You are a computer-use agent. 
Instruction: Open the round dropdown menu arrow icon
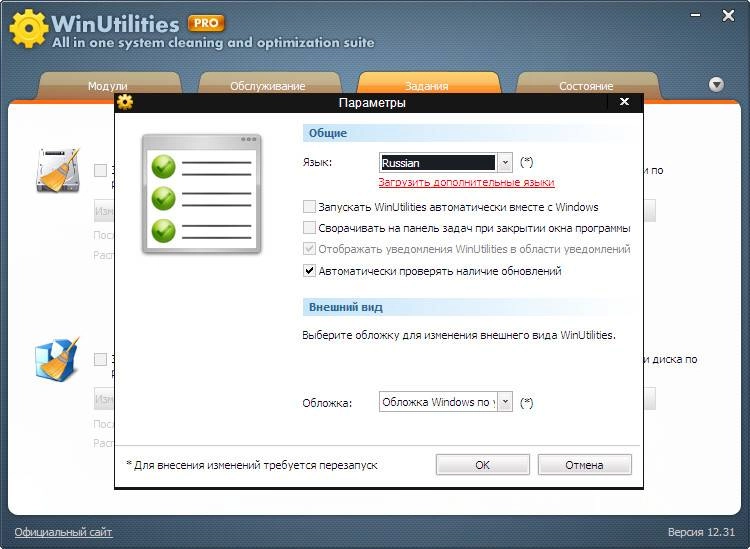(x=716, y=85)
